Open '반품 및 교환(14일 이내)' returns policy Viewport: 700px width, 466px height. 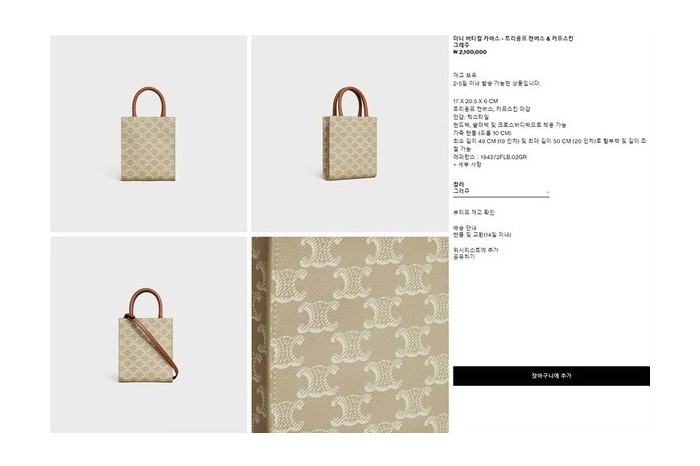pos(482,235)
